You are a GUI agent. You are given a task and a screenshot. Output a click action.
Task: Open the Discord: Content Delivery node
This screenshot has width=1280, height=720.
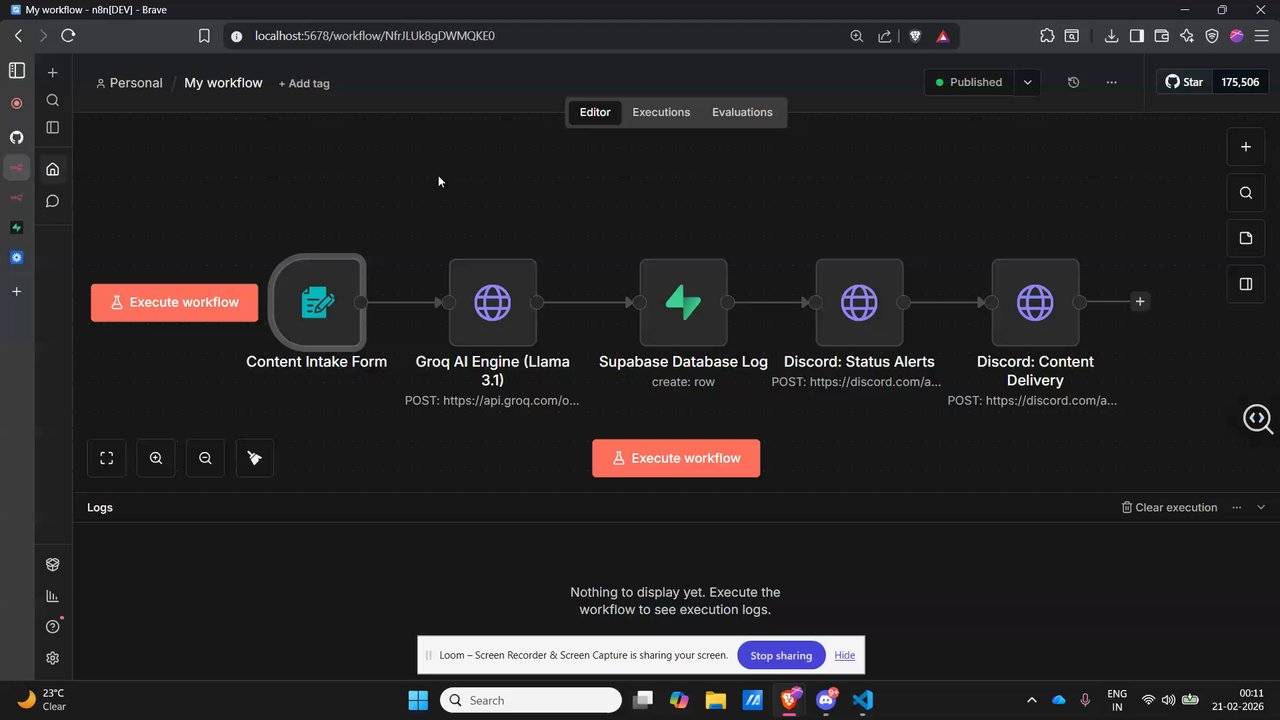pyautogui.click(x=1035, y=302)
